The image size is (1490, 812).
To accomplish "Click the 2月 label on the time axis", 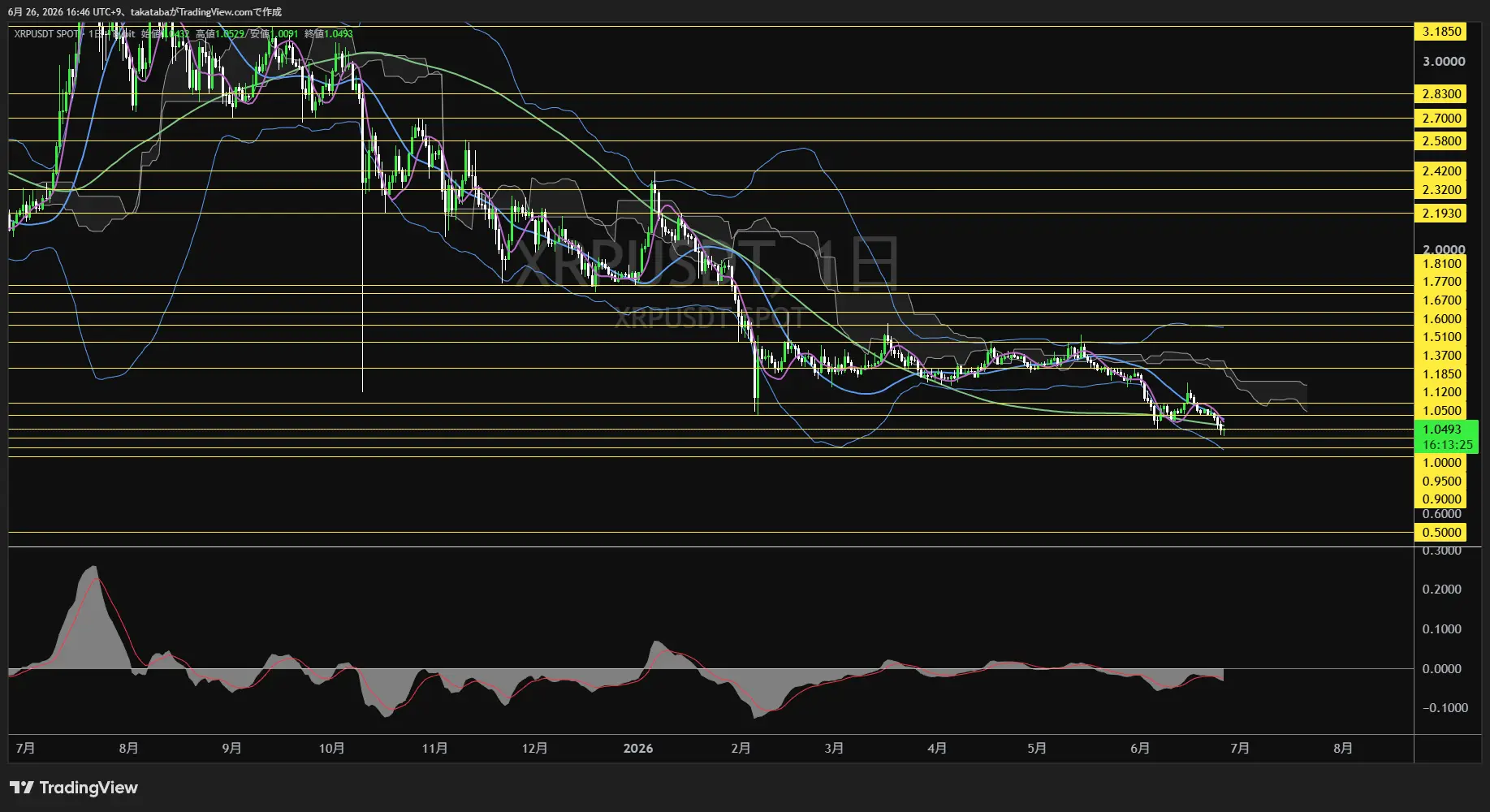I will [741, 748].
